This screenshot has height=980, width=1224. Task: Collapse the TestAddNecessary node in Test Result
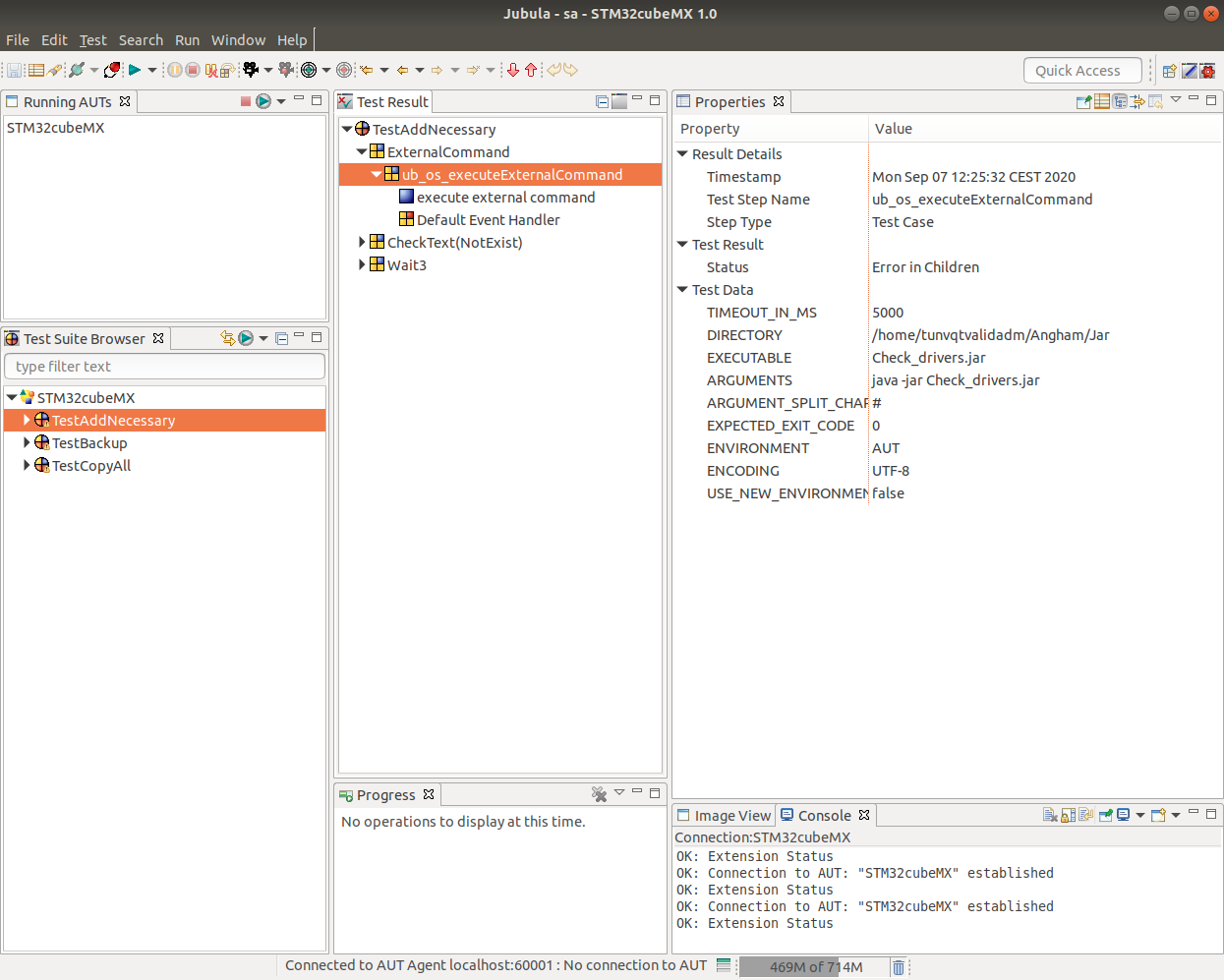[347, 129]
